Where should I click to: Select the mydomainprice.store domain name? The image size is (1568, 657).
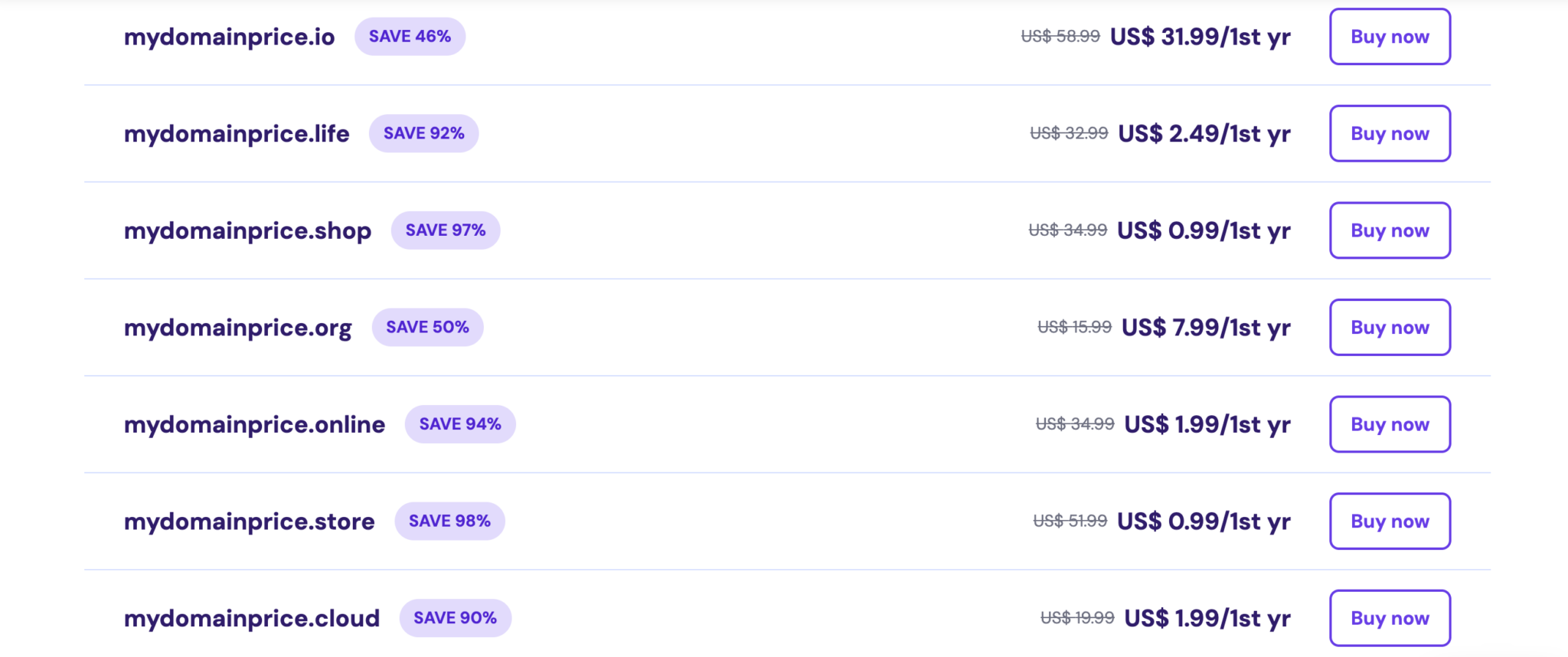(x=249, y=521)
